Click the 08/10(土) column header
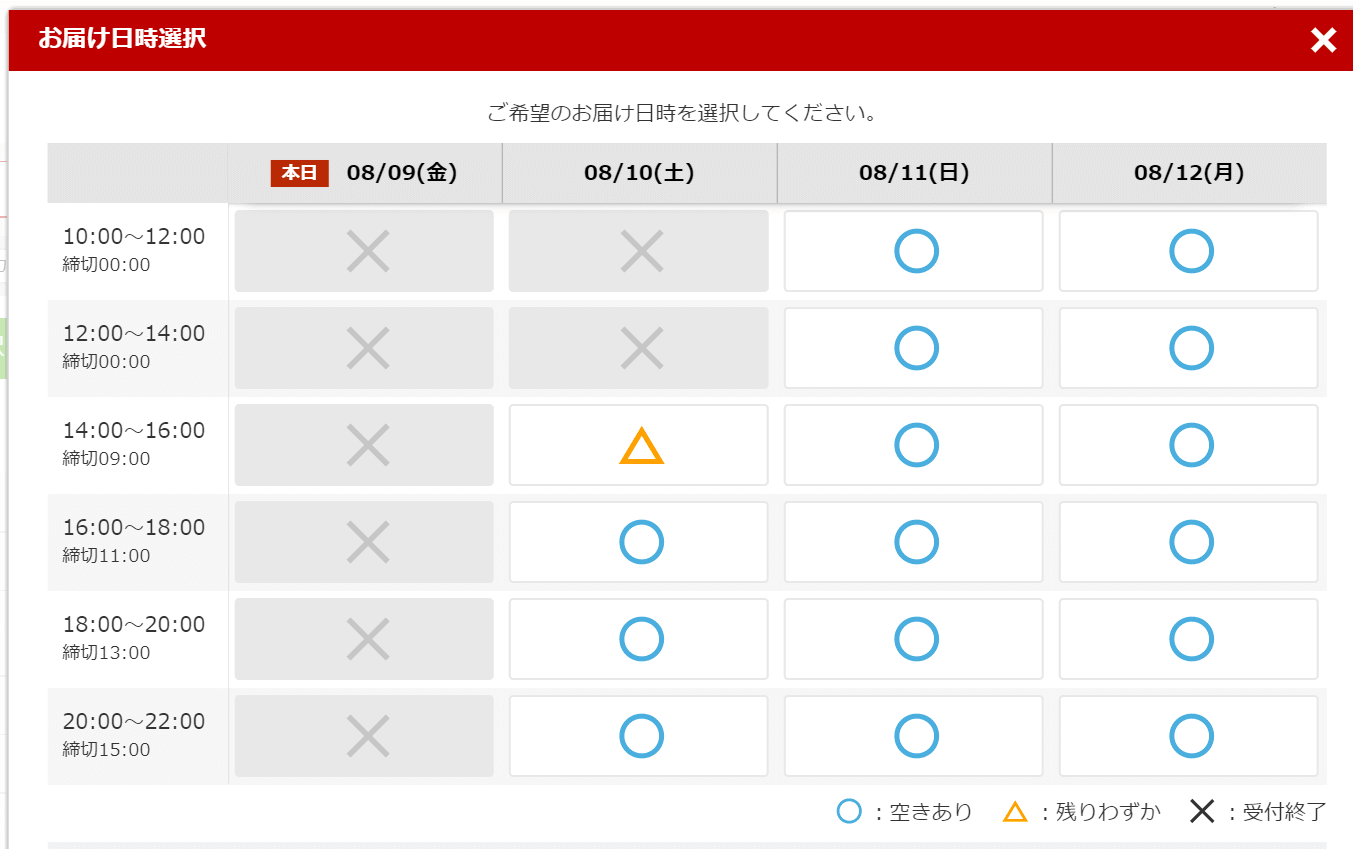The image size is (1353, 849). [x=639, y=173]
